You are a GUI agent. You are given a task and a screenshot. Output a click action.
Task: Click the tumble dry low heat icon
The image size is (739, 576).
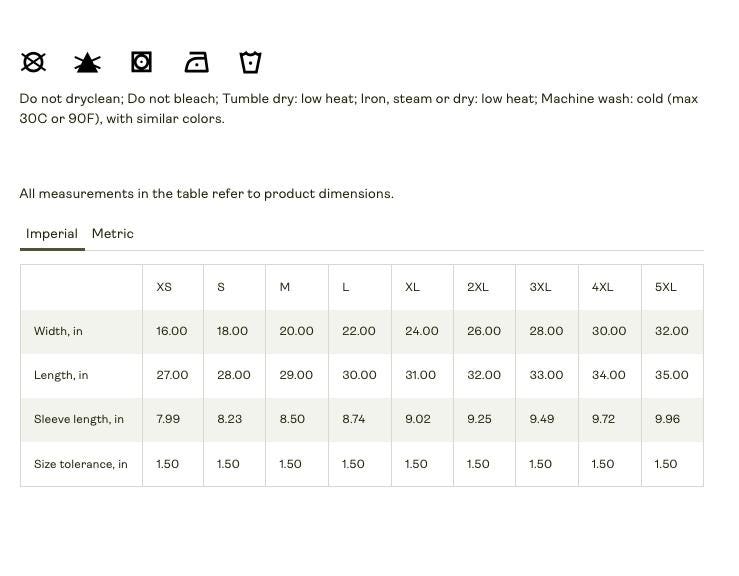pyautogui.click(x=141, y=62)
